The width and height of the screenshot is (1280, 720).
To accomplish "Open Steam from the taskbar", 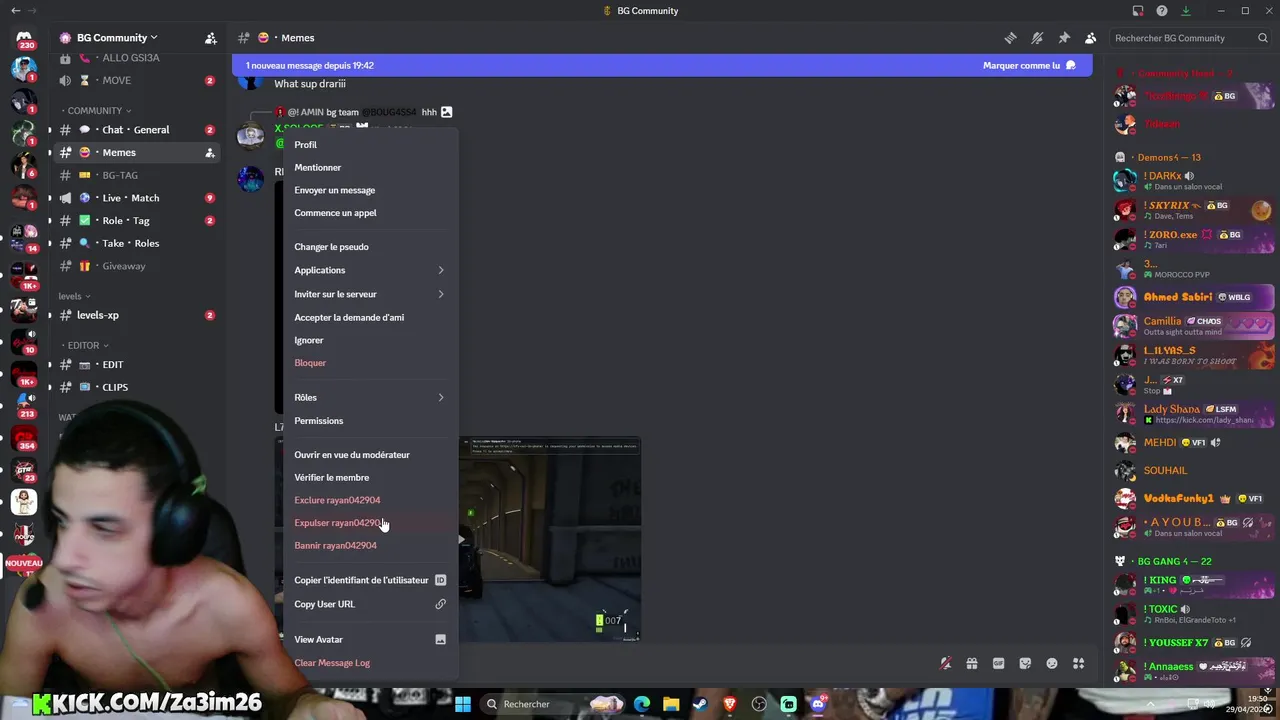I will click(700, 704).
